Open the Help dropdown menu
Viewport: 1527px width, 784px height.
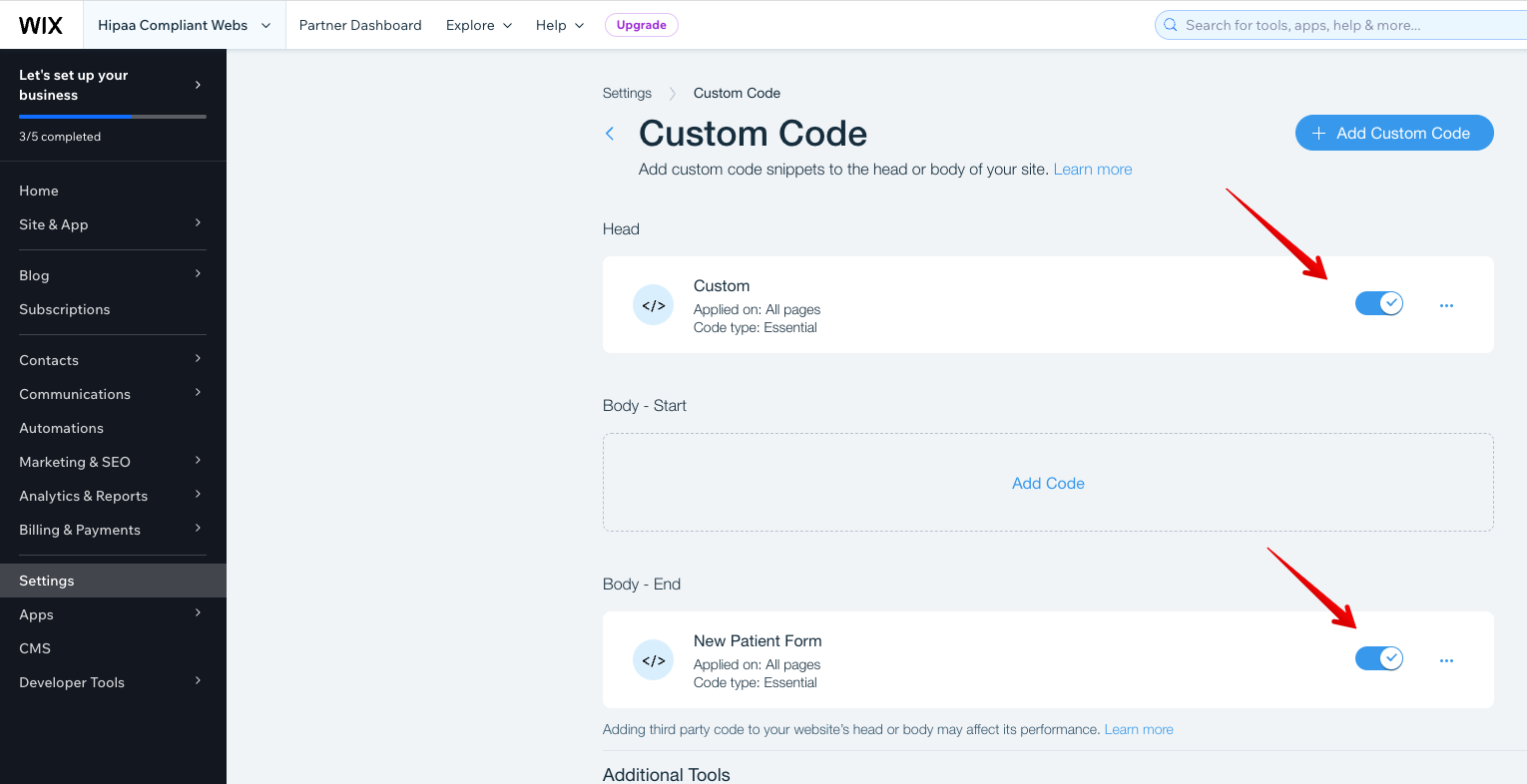pyautogui.click(x=559, y=25)
